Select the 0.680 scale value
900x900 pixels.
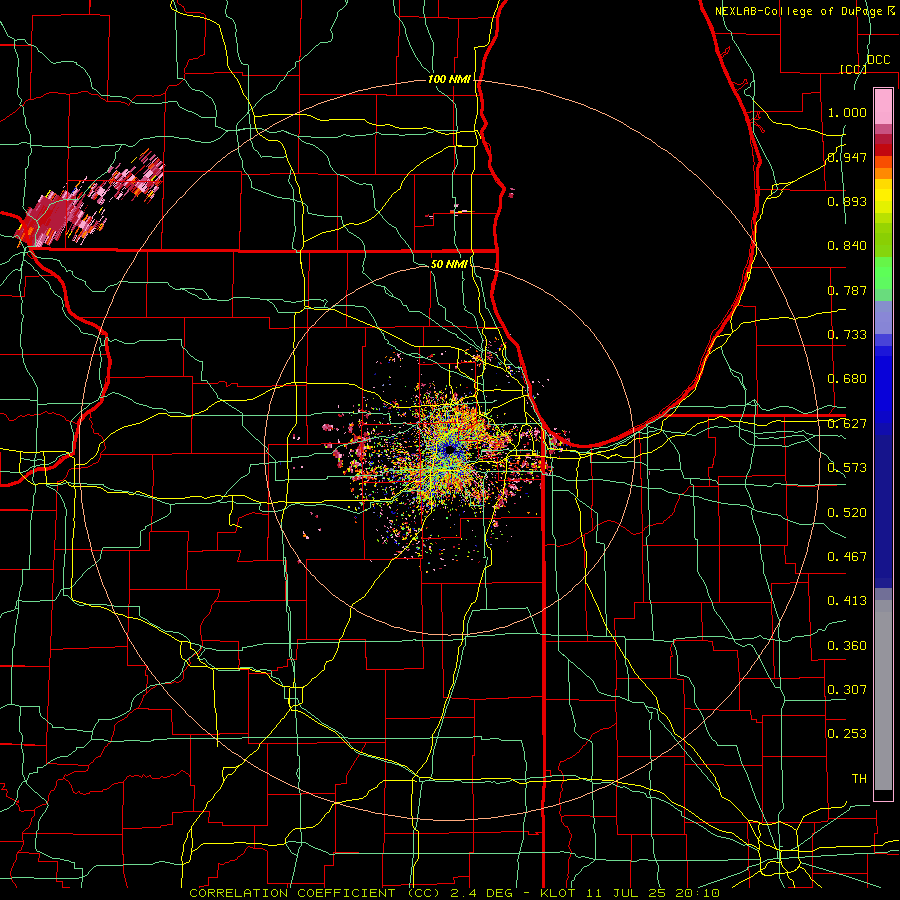(x=847, y=379)
